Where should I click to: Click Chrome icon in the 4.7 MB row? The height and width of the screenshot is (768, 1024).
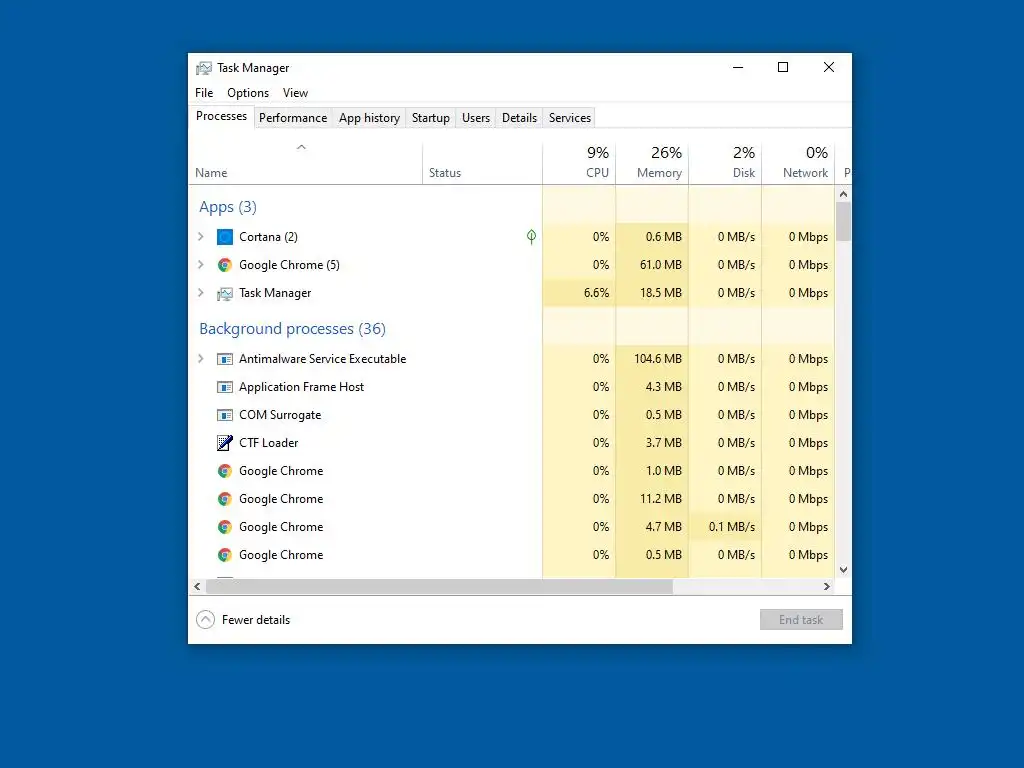pyautogui.click(x=225, y=527)
